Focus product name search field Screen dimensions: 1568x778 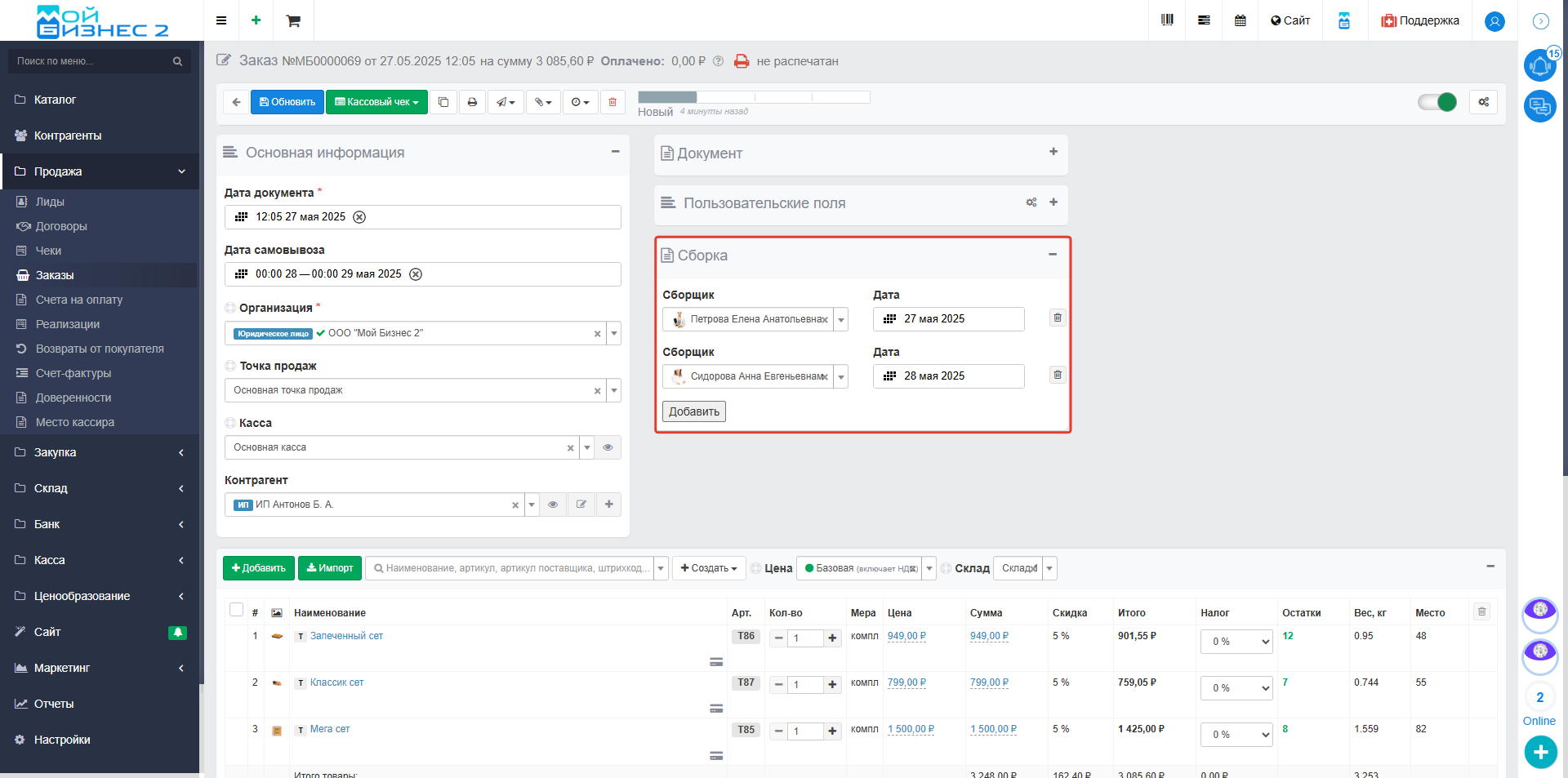coord(510,568)
